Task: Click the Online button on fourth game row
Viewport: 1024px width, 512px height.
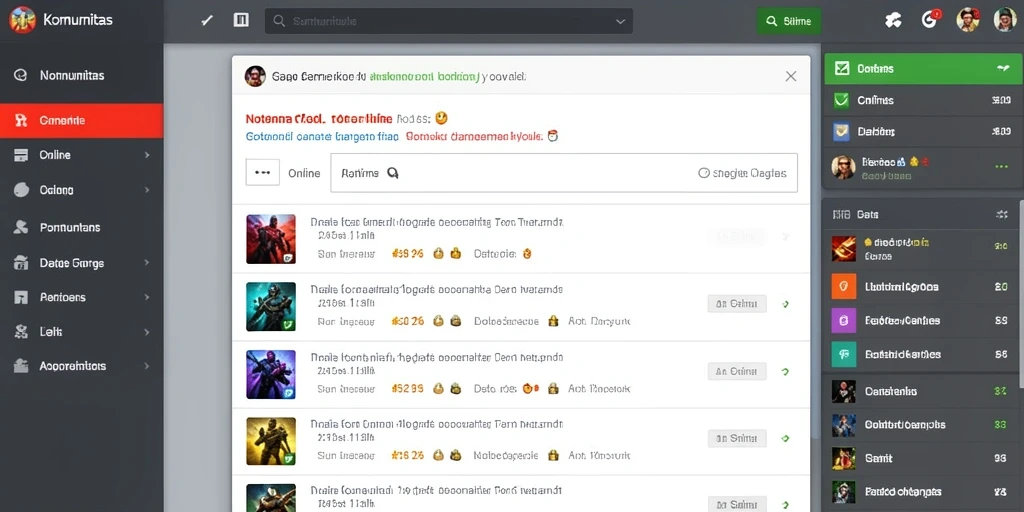Action: (x=737, y=438)
